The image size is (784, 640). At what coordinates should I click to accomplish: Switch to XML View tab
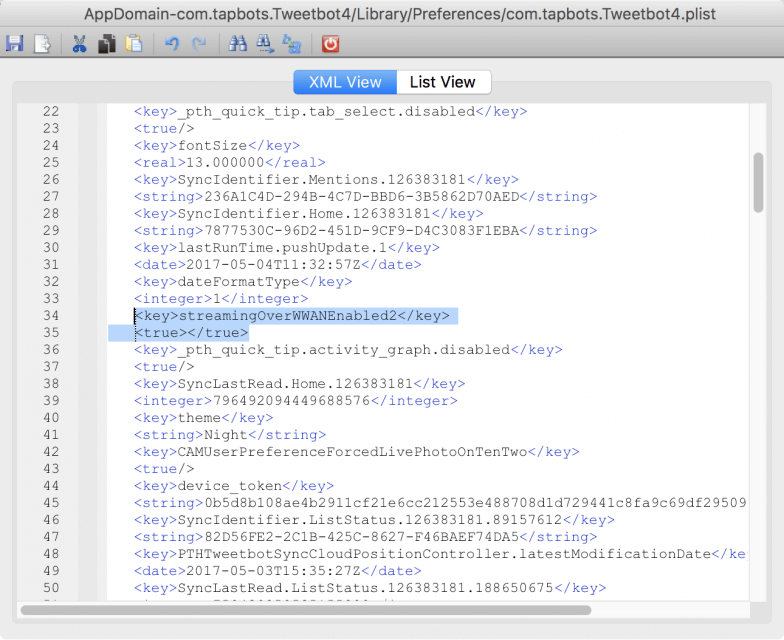point(345,82)
